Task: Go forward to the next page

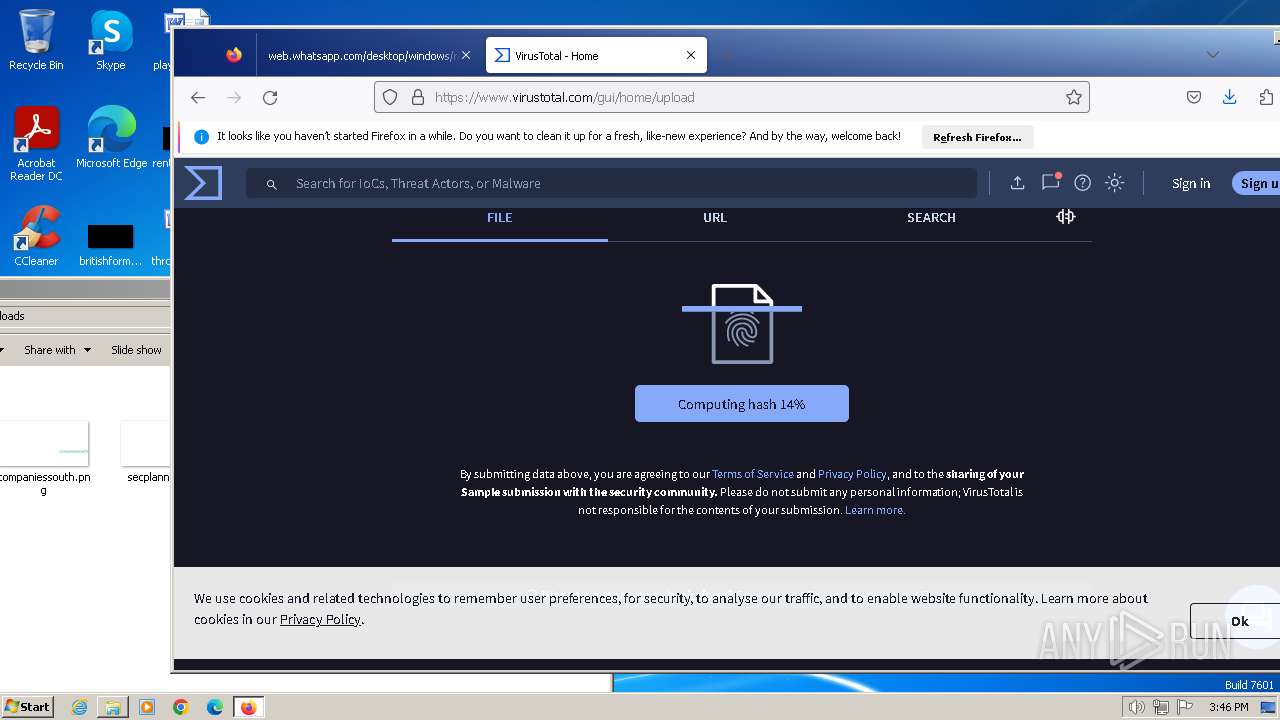Action: (234, 97)
